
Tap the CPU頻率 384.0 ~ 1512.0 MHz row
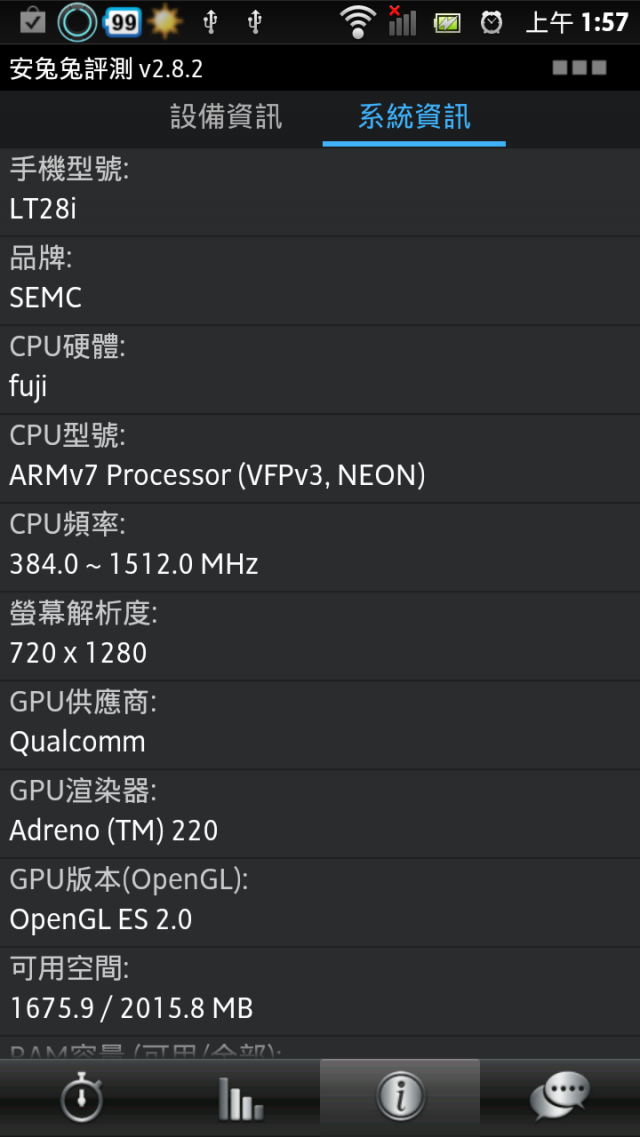(x=320, y=547)
